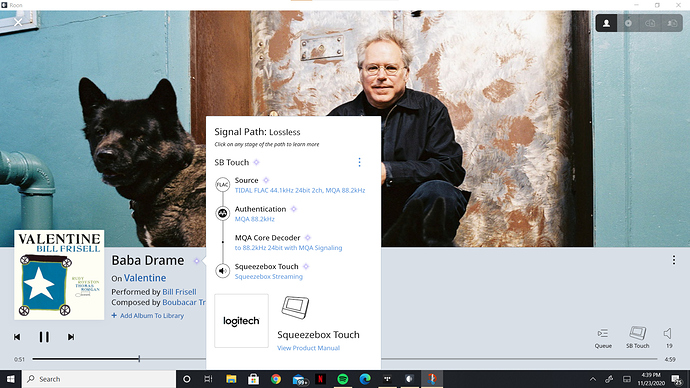Click the track progress seek bar
This screenshot has height=388, width=690.
tap(345, 359)
